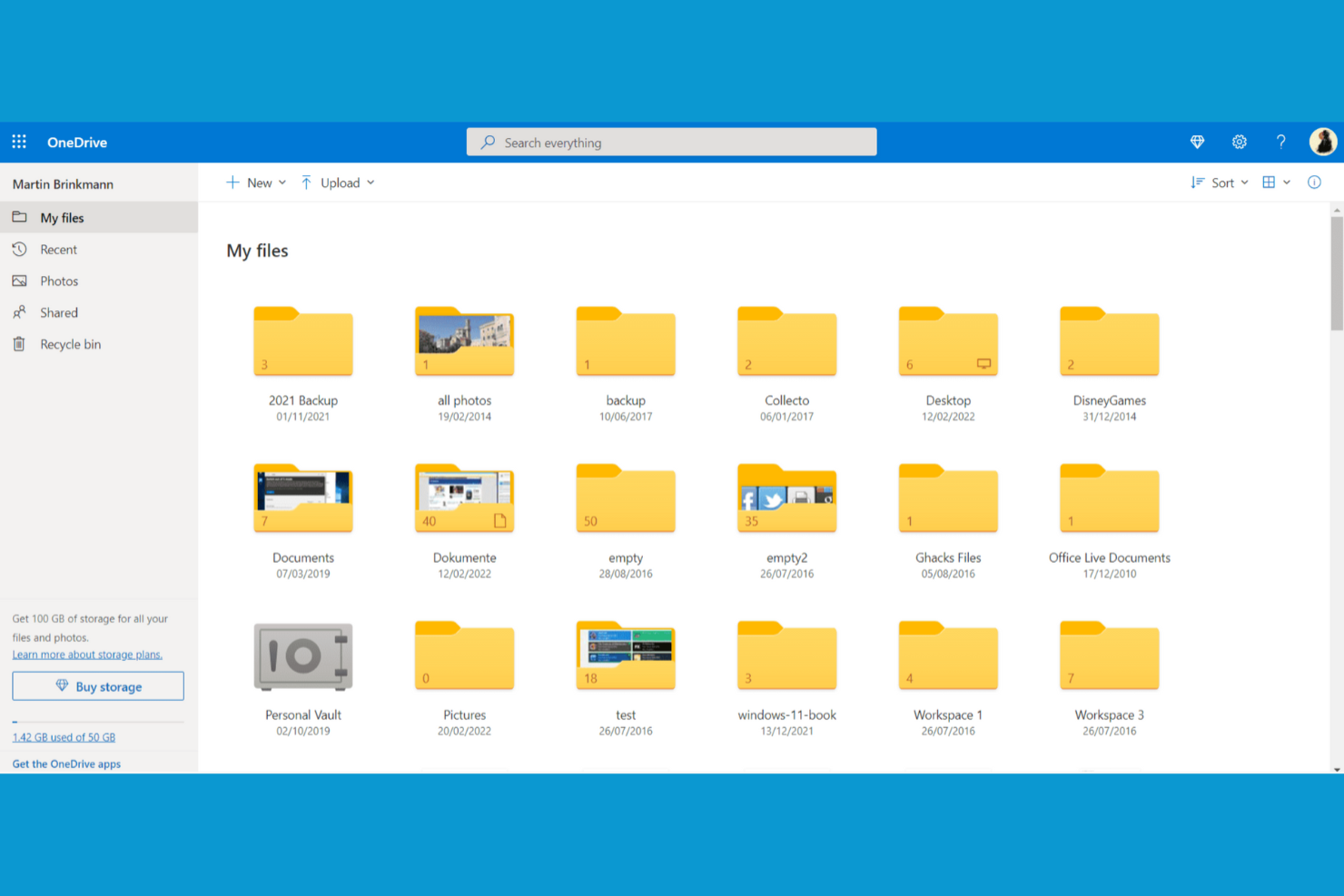Open the help question mark icon
This screenshot has width=1344, height=896.
1280,142
